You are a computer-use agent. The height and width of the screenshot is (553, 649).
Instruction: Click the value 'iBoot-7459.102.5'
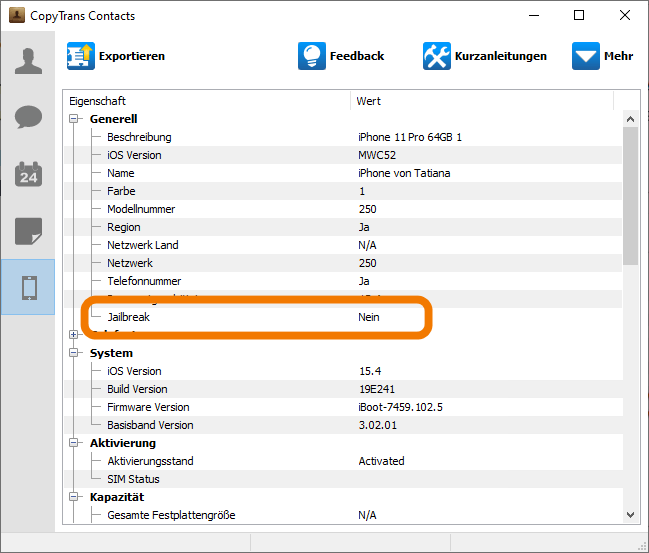400,407
